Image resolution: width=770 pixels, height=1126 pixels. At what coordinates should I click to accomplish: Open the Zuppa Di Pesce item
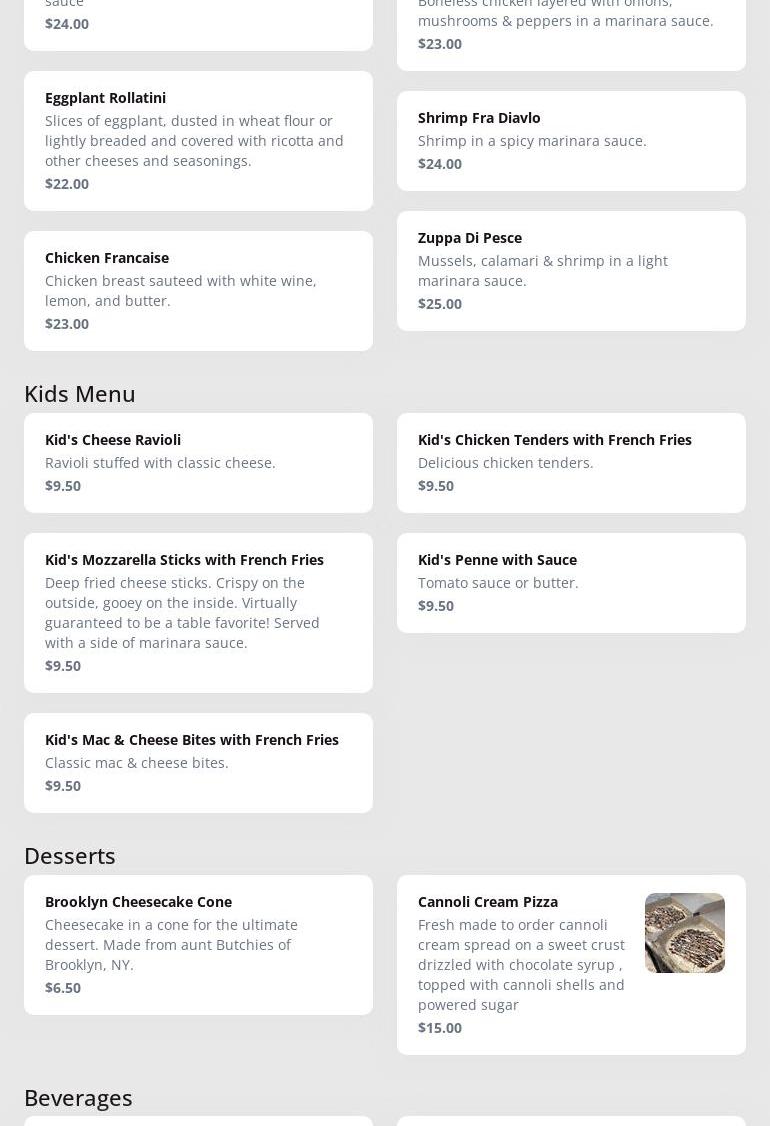(571, 270)
